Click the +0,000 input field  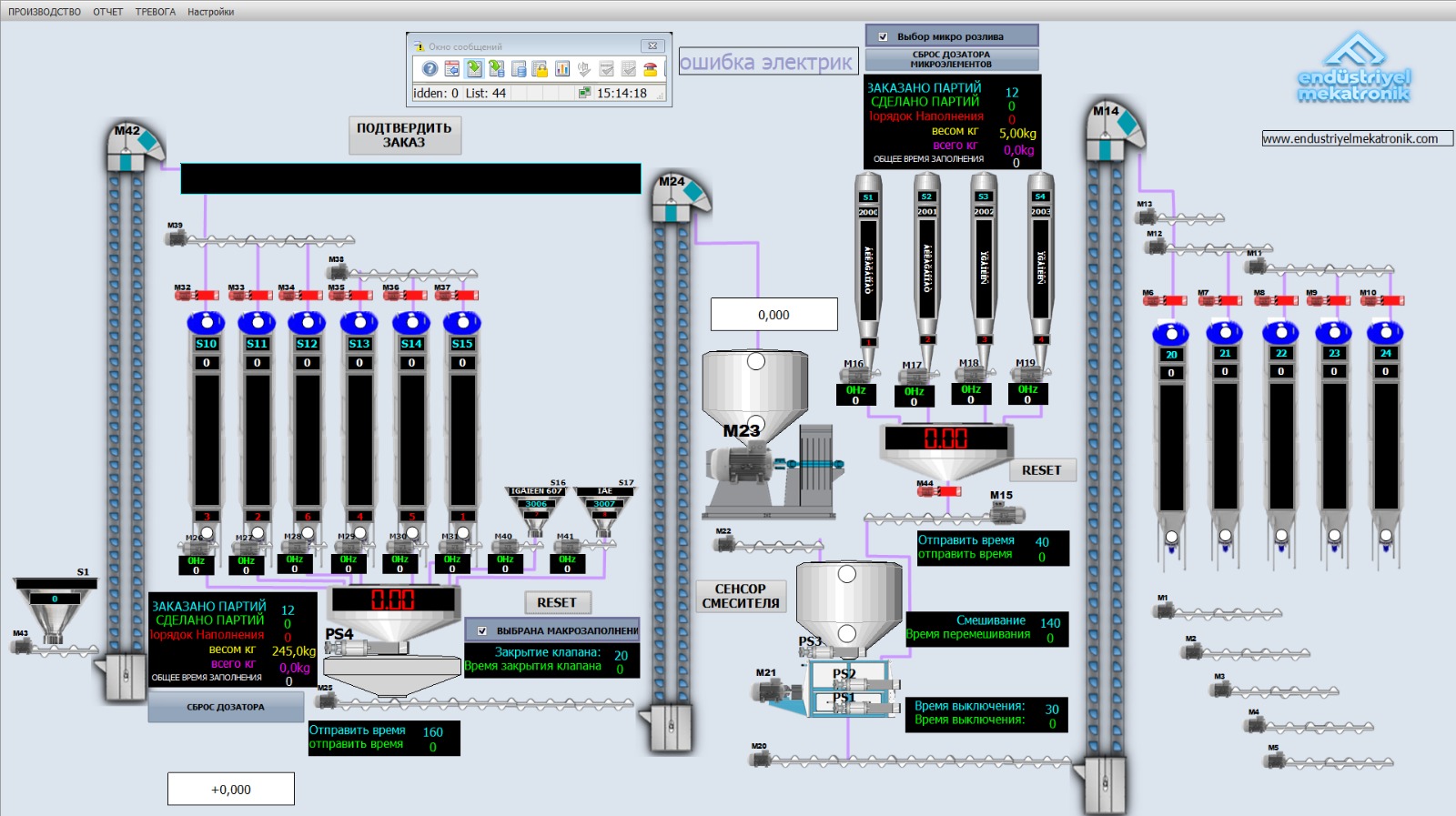231,790
